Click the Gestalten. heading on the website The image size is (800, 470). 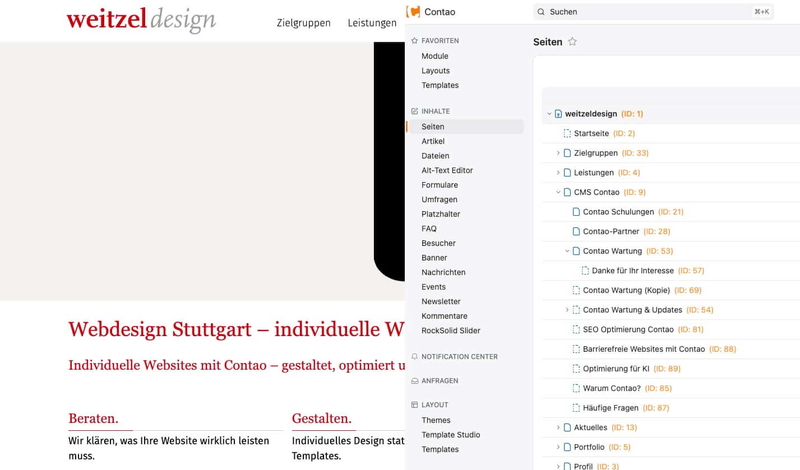tap(321, 418)
